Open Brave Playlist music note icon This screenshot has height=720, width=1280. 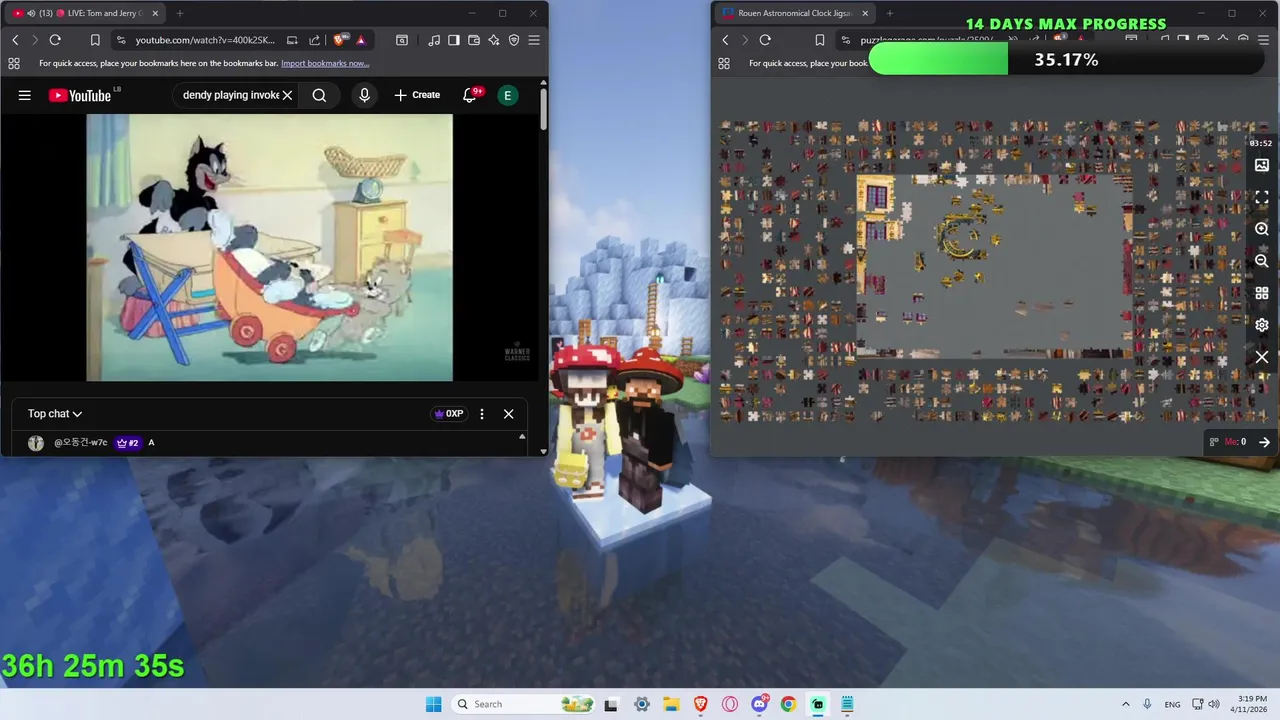434,40
